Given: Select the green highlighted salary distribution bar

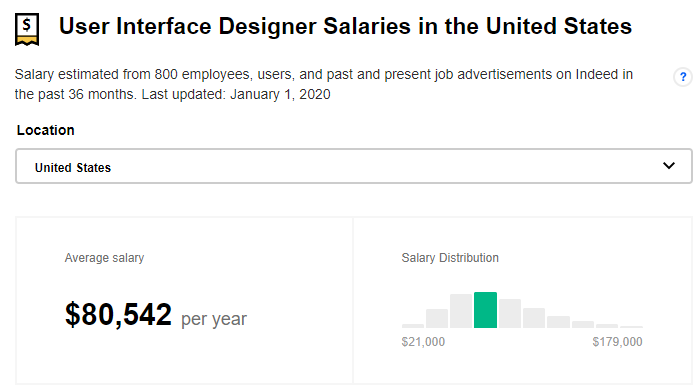Looking at the screenshot, I should [485, 310].
